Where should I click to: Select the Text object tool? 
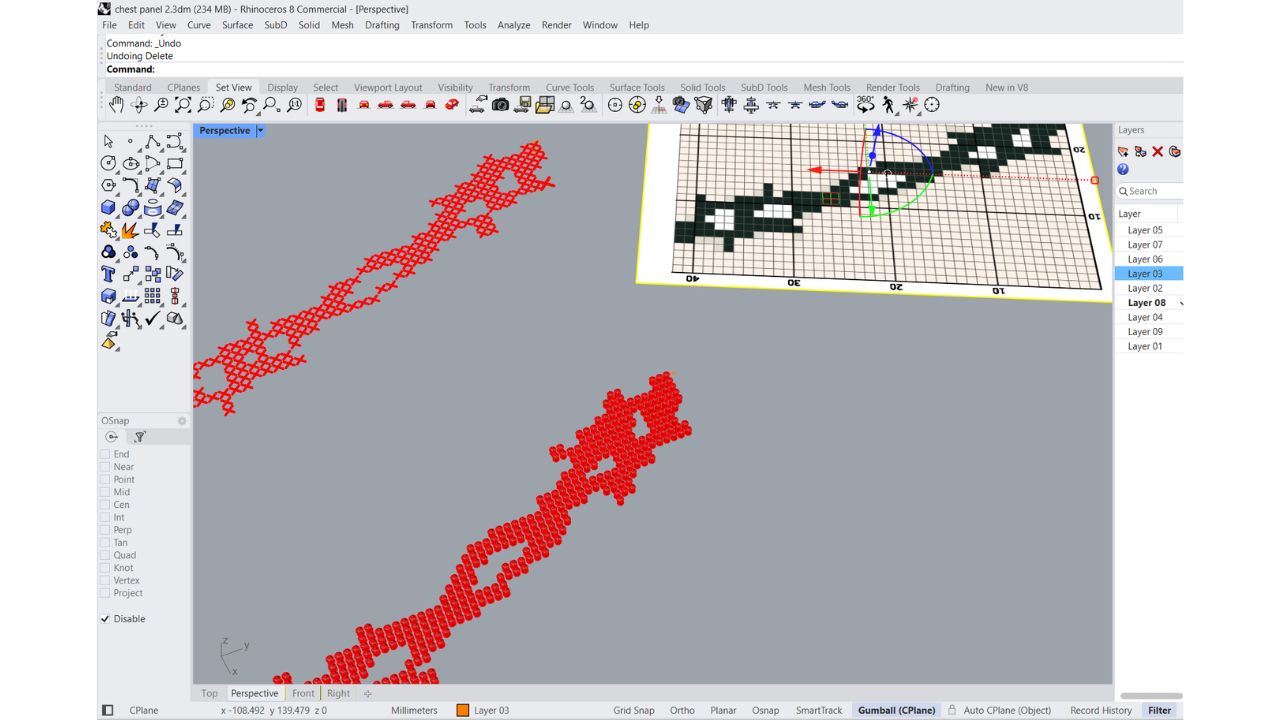point(108,274)
